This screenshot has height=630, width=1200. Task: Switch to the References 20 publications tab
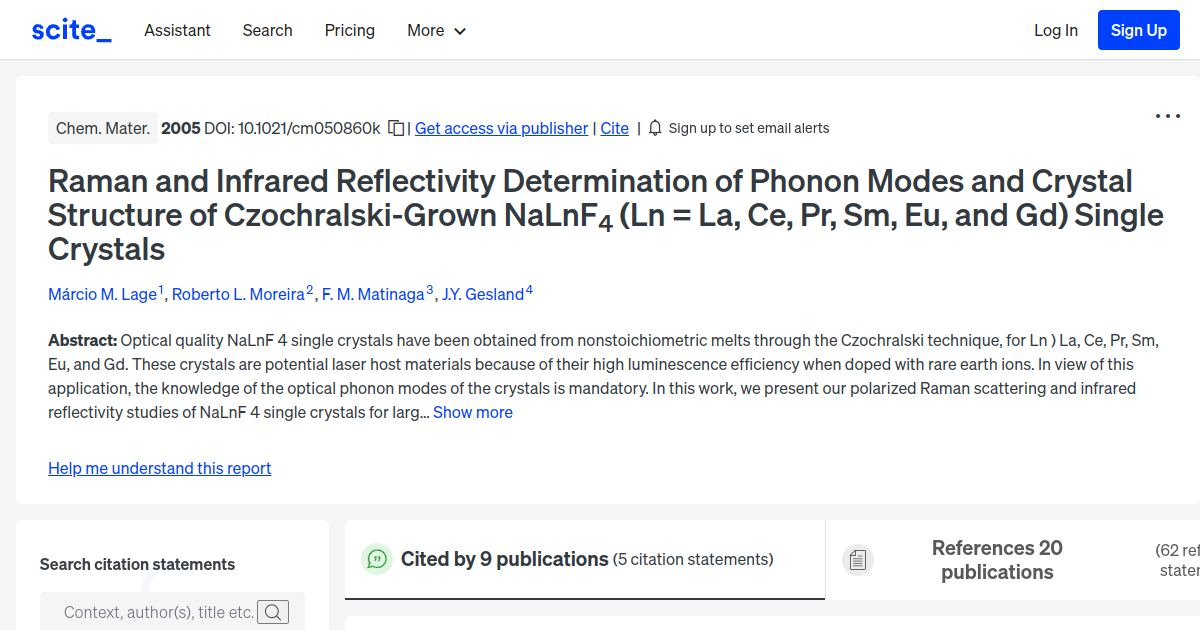[x=997, y=559]
